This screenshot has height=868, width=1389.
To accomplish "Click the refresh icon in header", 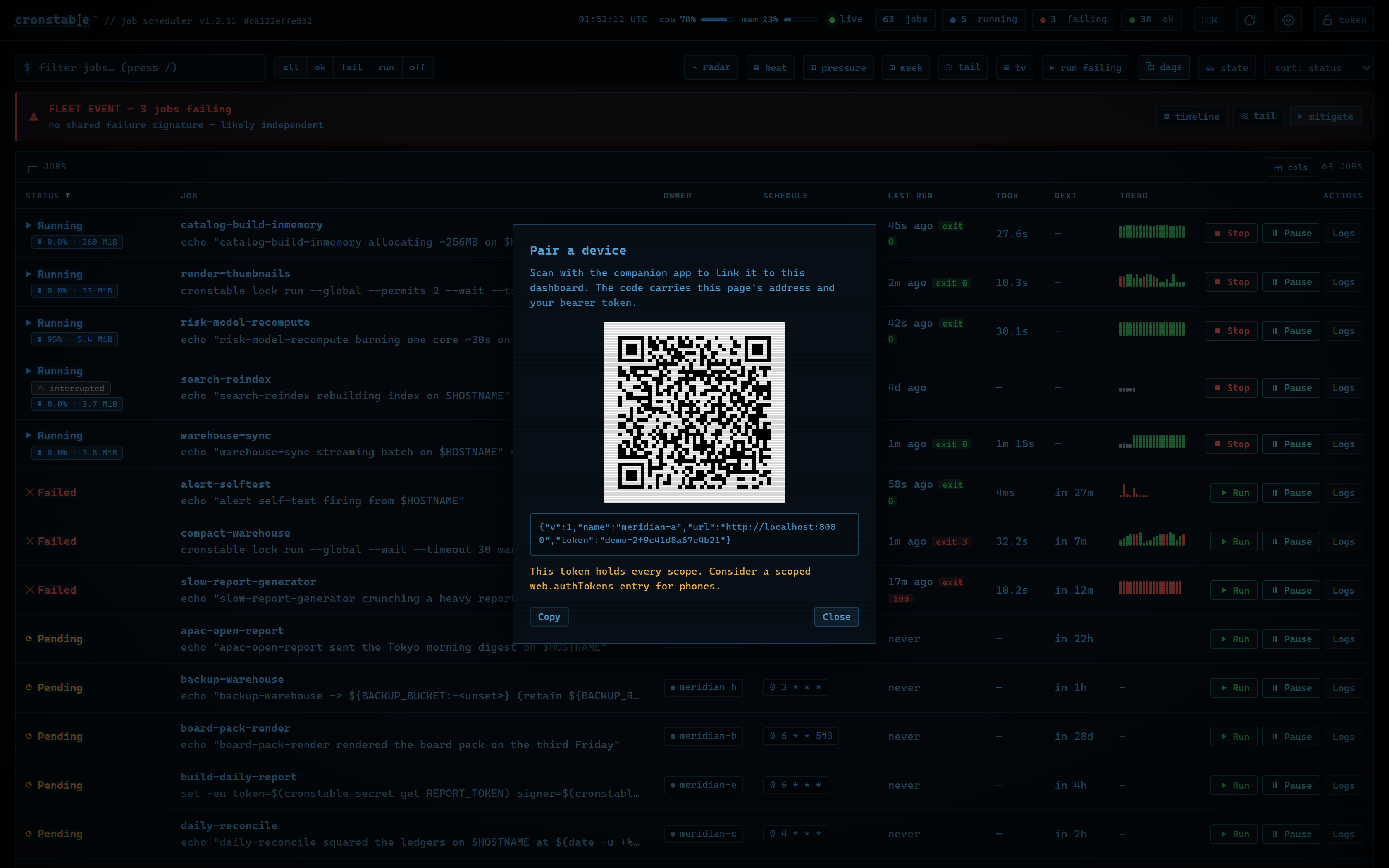I will (1249, 20).
